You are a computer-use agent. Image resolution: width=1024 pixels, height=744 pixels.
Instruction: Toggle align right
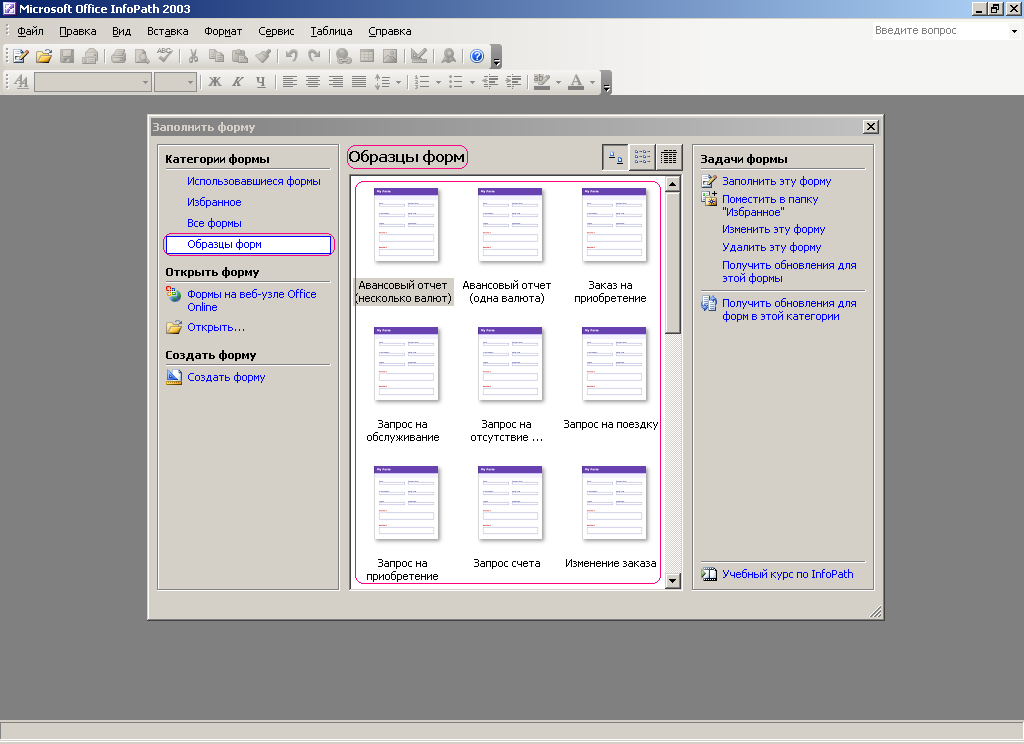[336, 82]
